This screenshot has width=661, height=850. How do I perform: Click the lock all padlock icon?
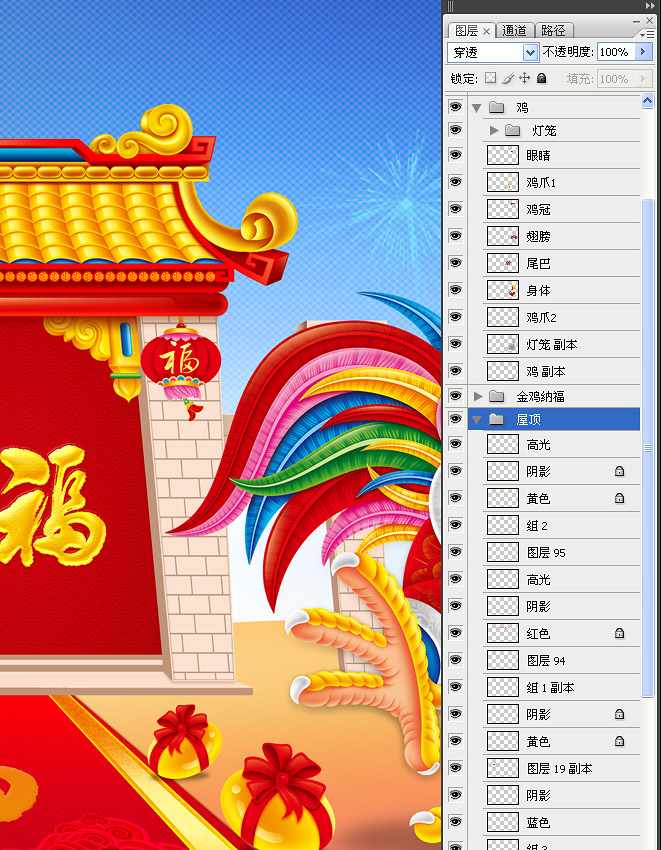coord(541,78)
